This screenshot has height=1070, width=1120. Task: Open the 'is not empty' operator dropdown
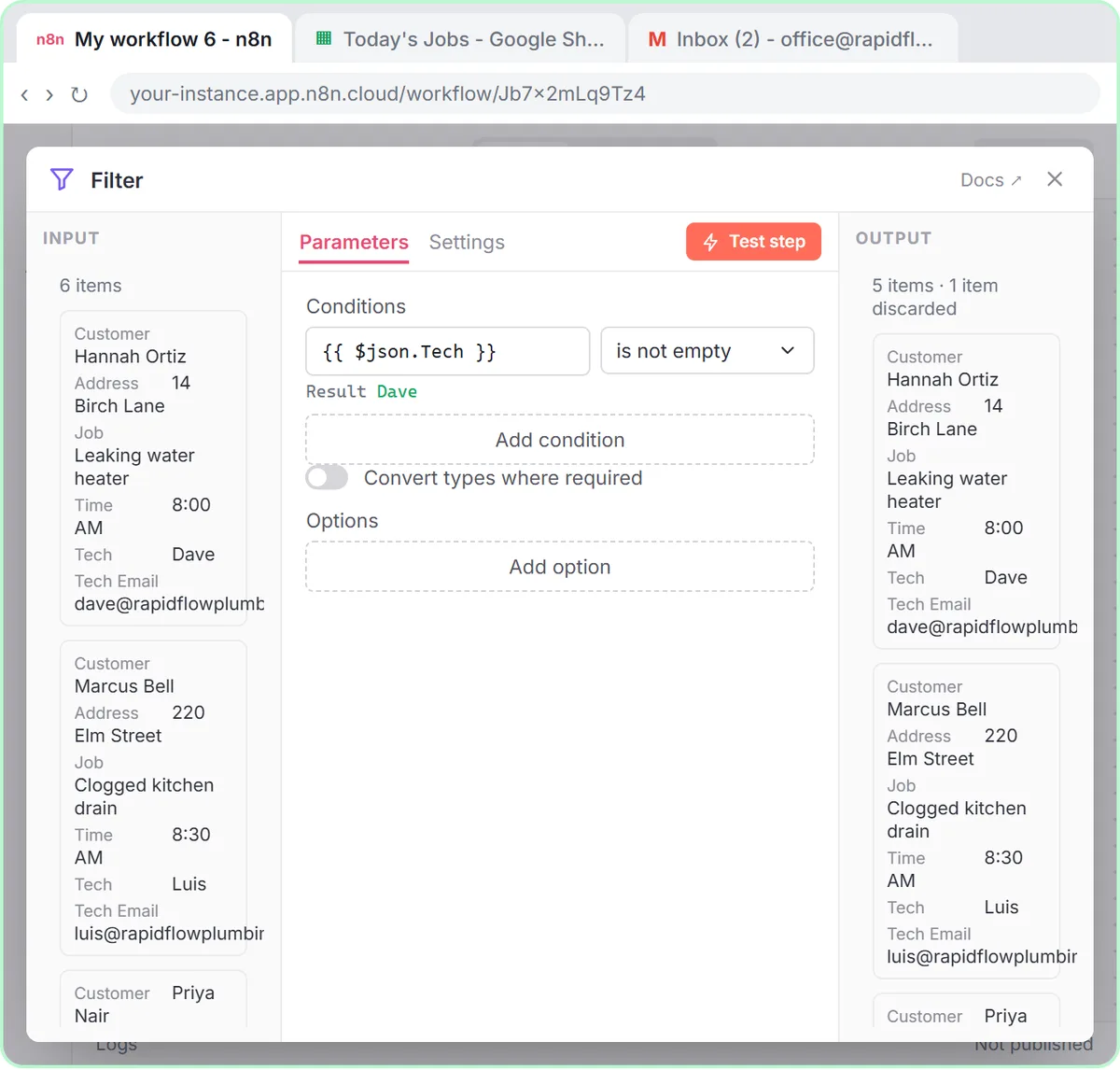(x=707, y=351)
